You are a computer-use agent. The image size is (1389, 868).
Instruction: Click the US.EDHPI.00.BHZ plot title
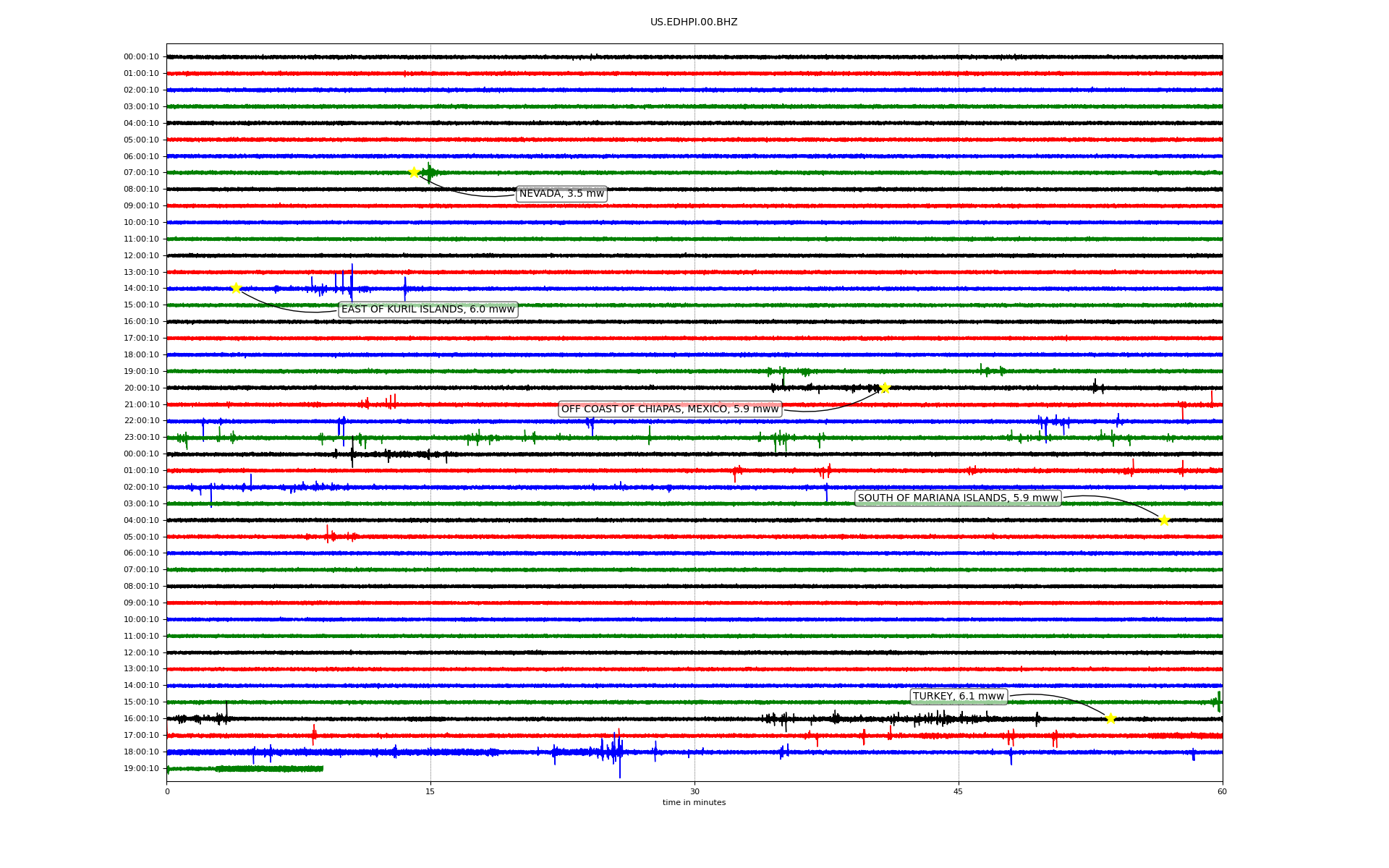(x=694, y=22)
